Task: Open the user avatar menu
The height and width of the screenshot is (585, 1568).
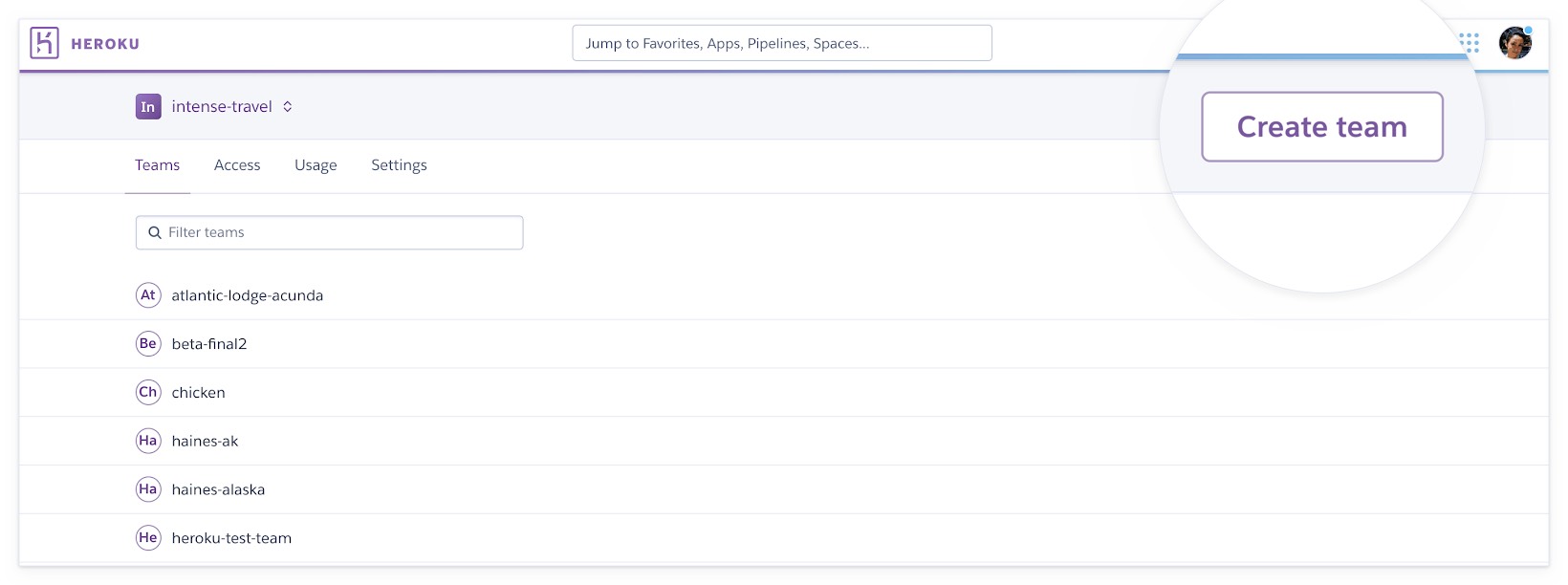Action: click(1514, 43)
